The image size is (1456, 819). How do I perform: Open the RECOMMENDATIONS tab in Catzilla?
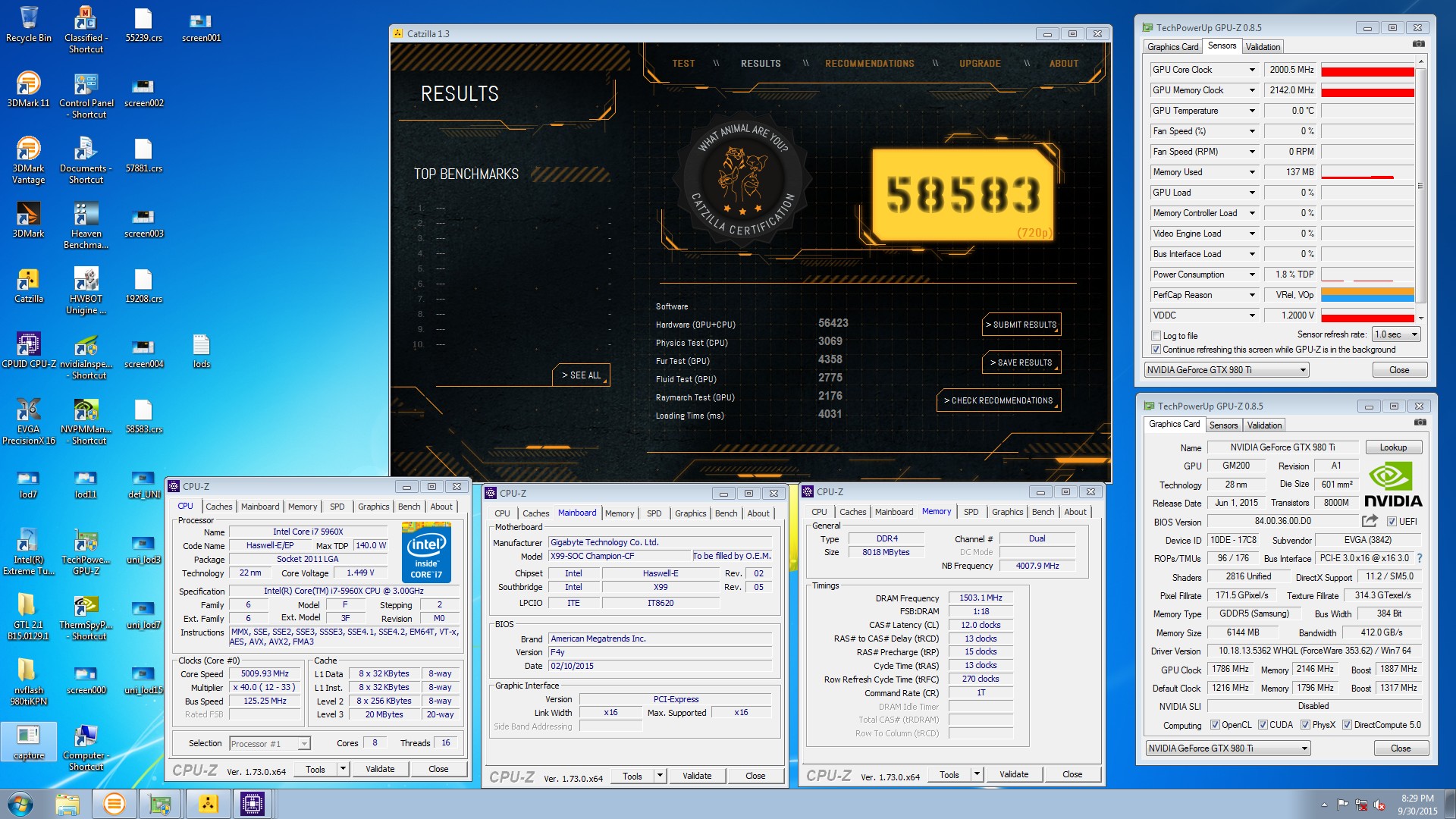(x=870, y=64)
